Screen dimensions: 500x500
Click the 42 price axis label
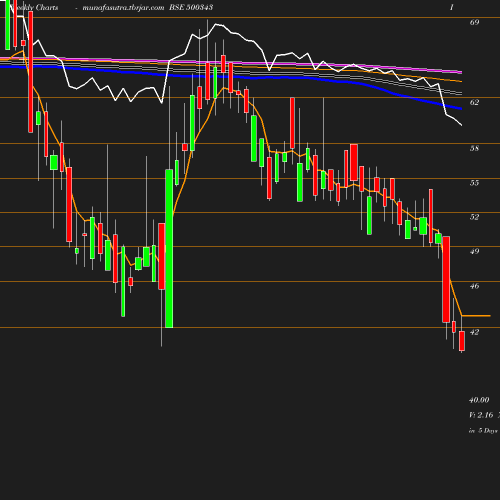474,332
